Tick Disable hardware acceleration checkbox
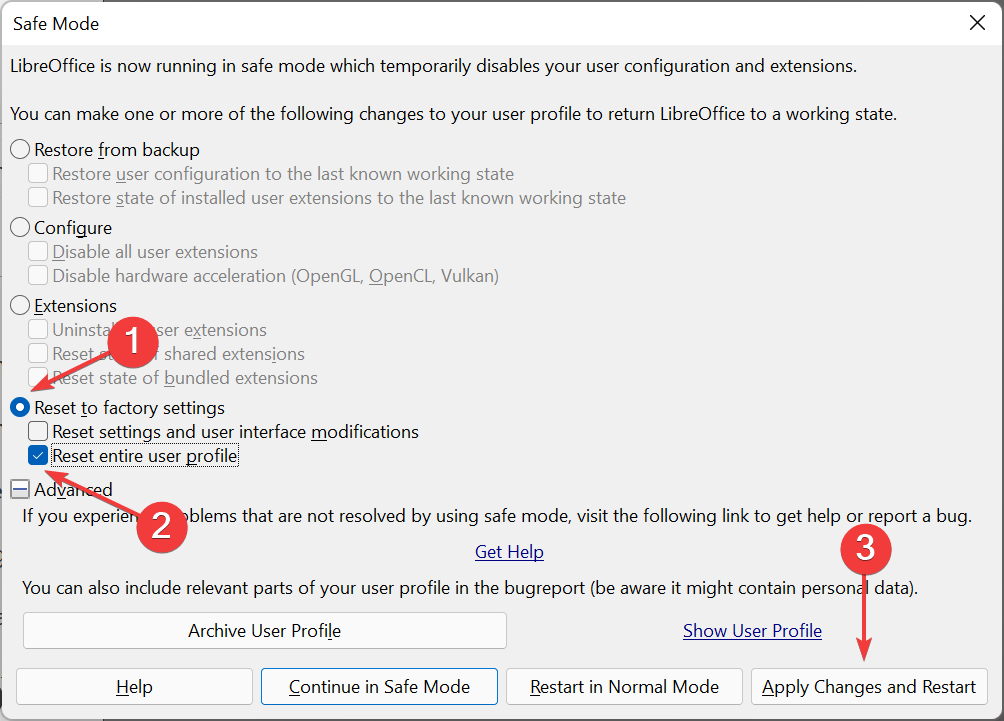1004x721 pixels. (x=38, y=276)
